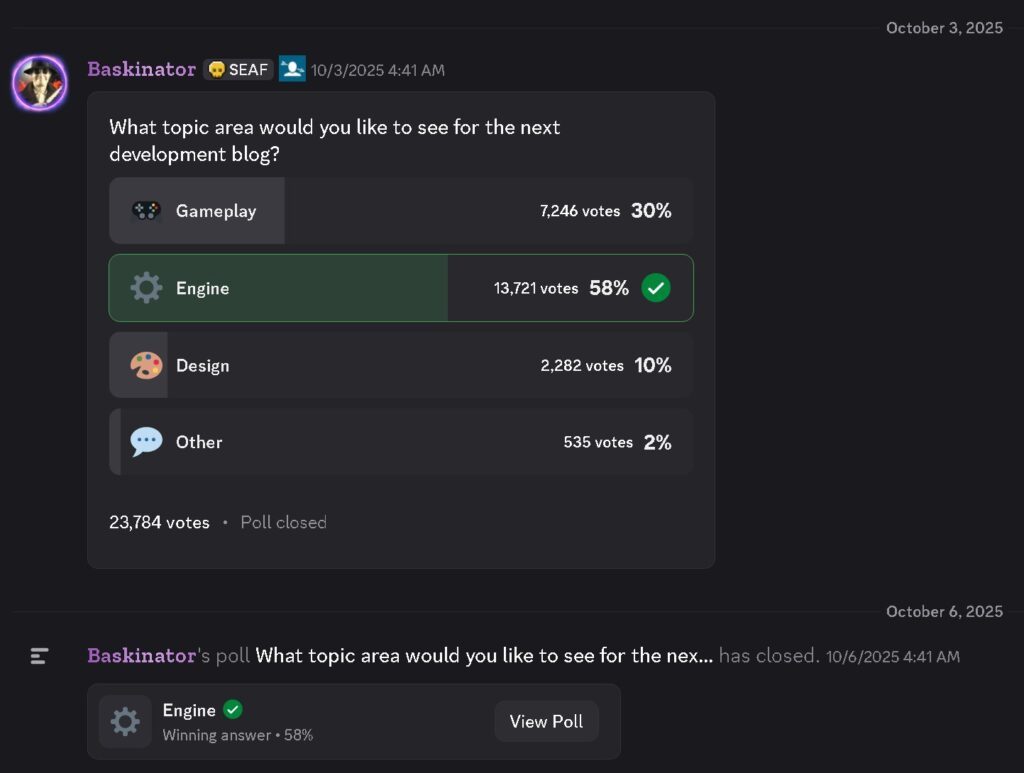
Task: Click the green check next to winning Engine
Action: pyautogui.click(x=233, y=710)
